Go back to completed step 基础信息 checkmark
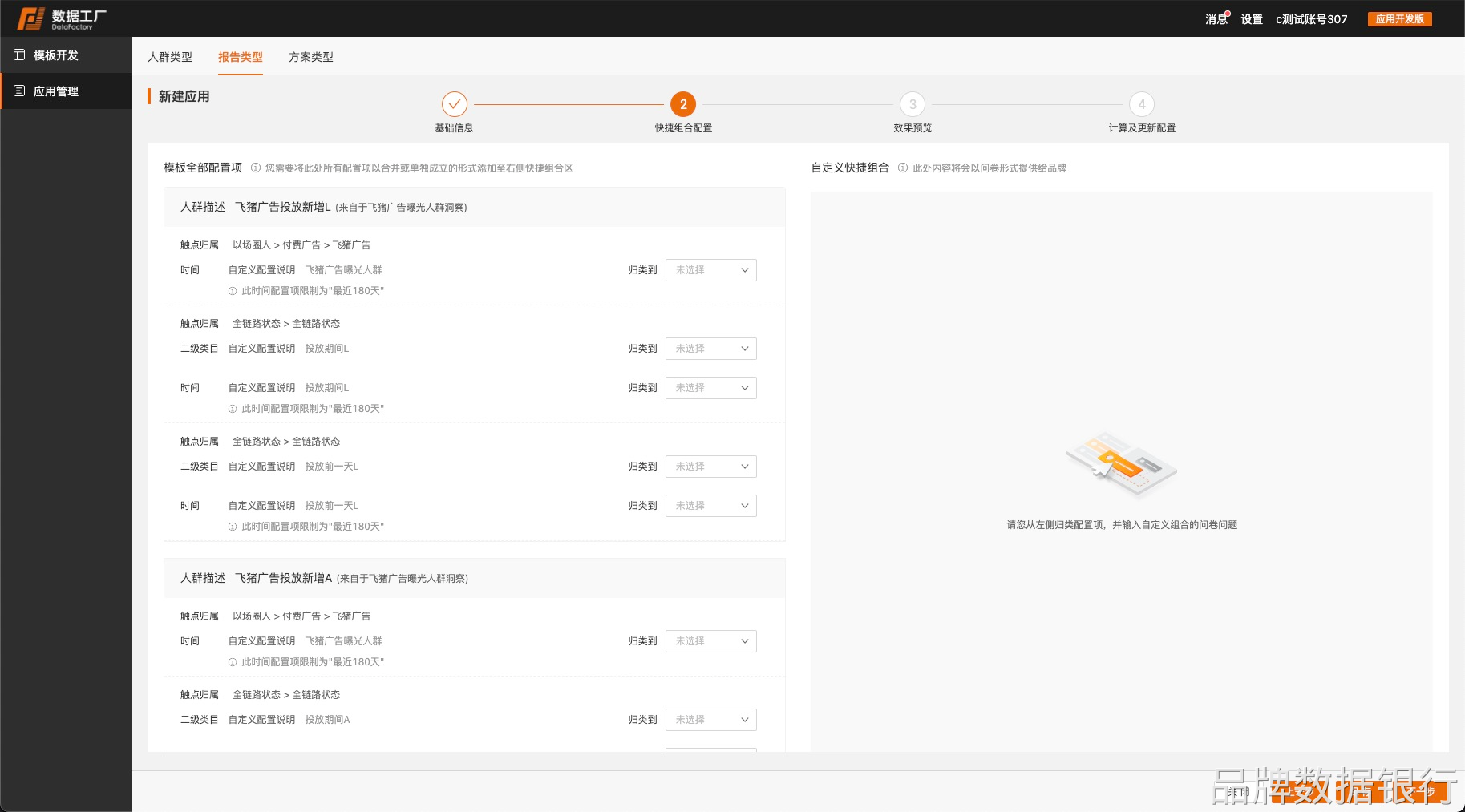Screen dimensions: 1465x812 coord(454,104)
